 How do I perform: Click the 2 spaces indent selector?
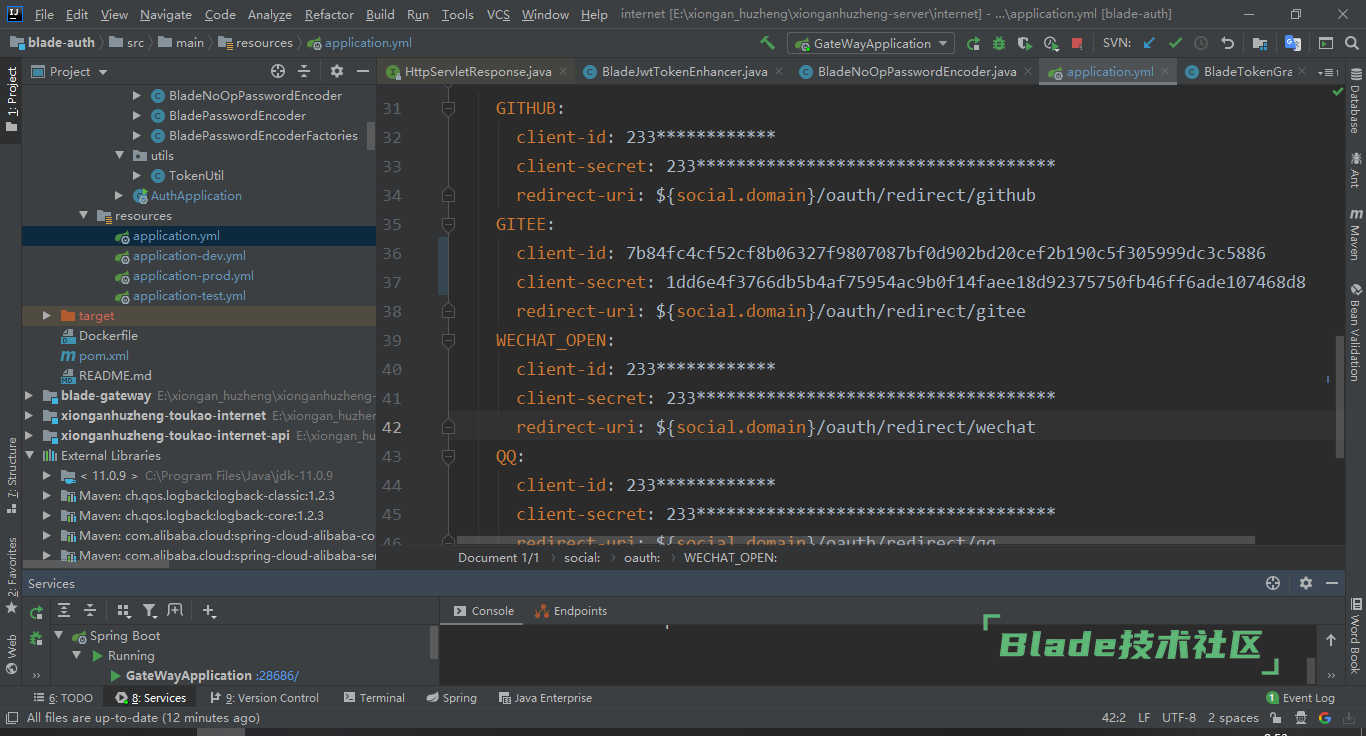pyautogui.click(x=1233, y=718)
